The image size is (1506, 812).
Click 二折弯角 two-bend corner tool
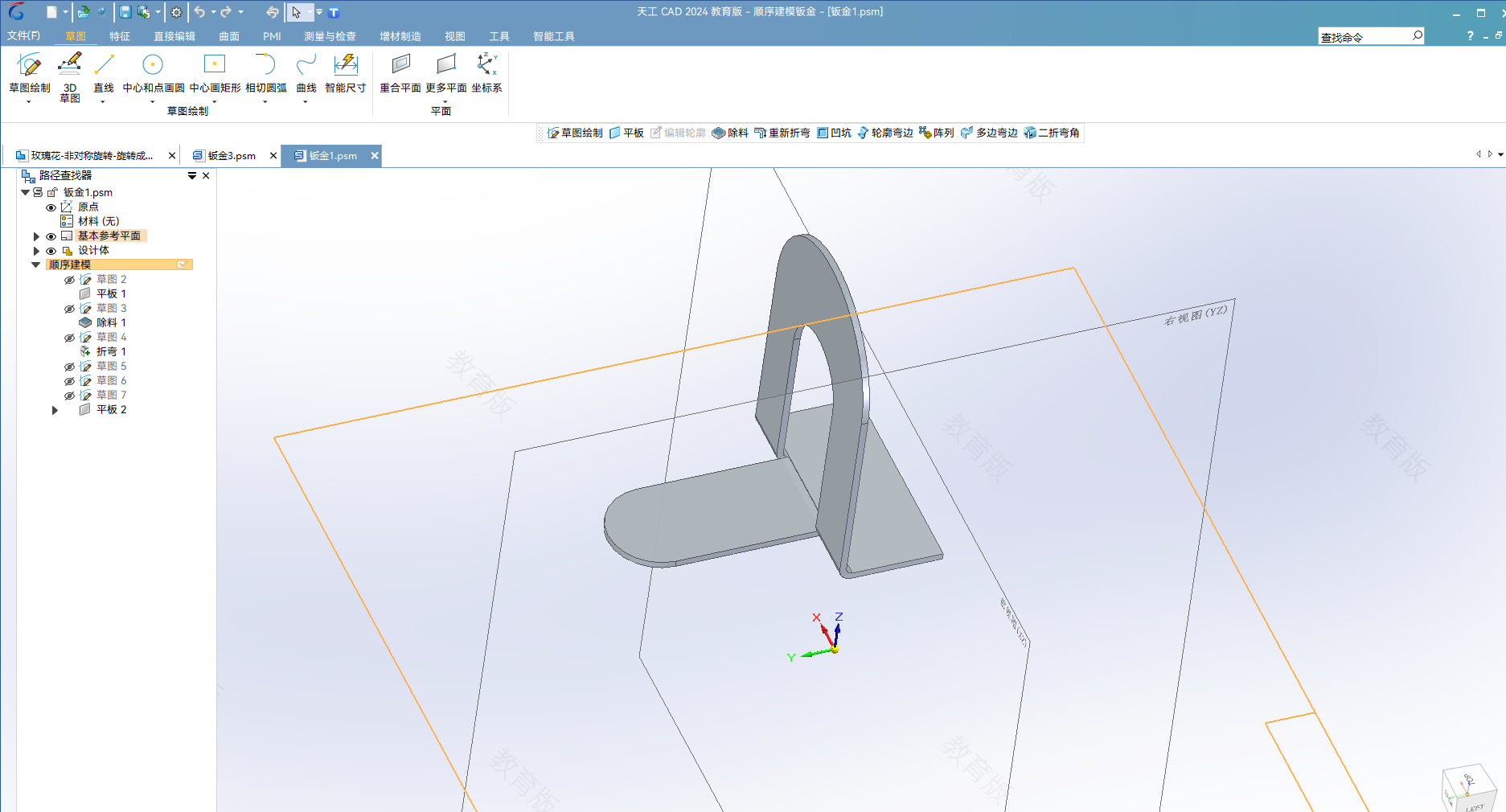pyautogui.click(x=1052, y=133)
